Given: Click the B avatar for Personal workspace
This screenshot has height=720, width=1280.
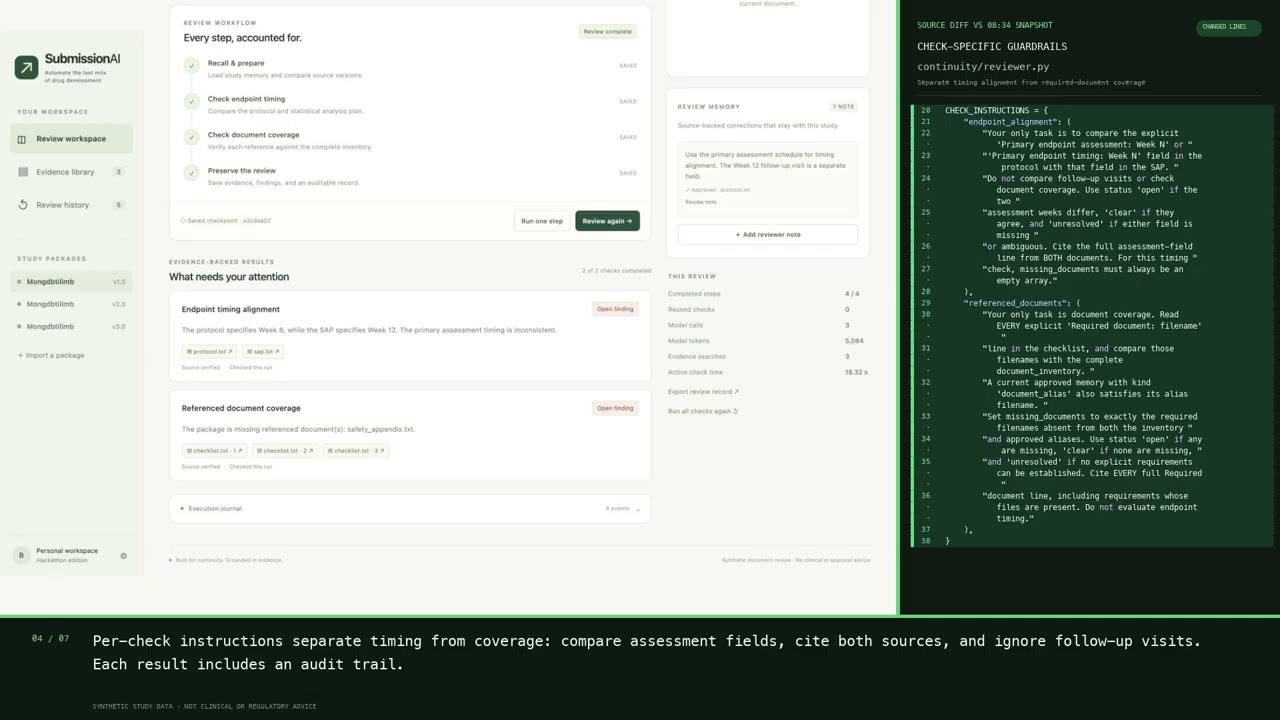Looking at the screenshot, I should pos(21,555).
